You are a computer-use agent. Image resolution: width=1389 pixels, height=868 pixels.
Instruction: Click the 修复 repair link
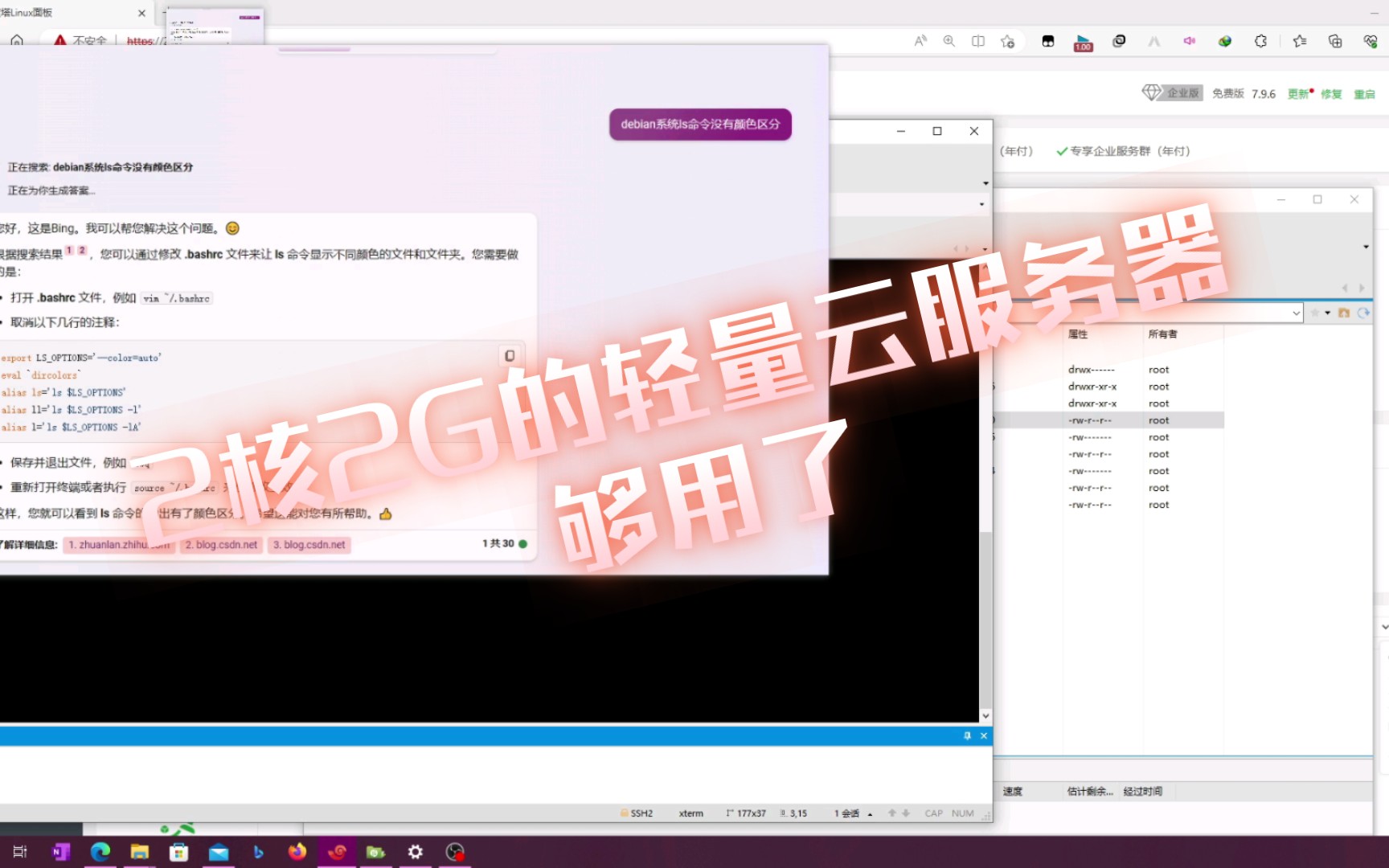1332,94
